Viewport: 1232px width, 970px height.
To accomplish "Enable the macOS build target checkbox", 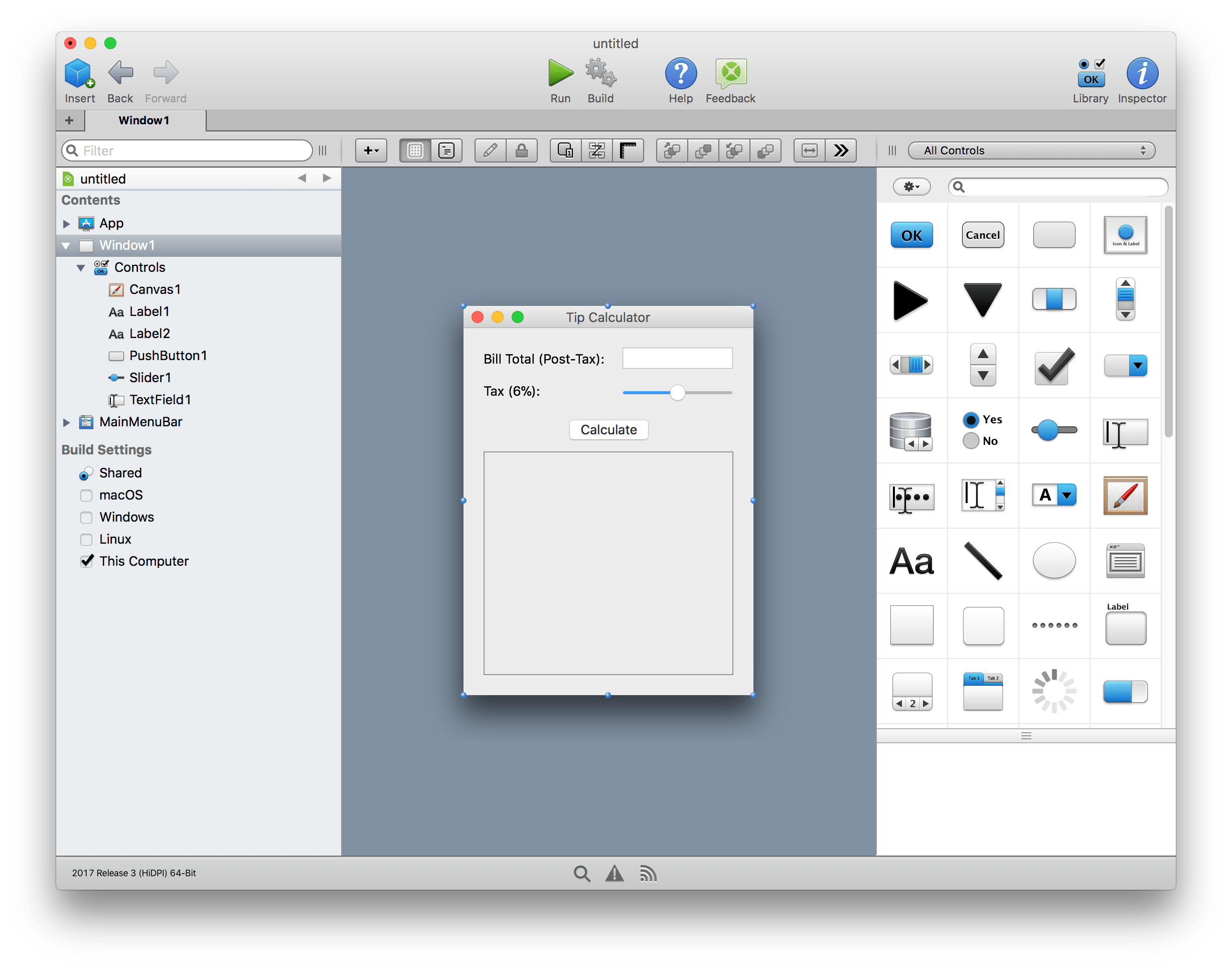I will click(x=86, y=495).
